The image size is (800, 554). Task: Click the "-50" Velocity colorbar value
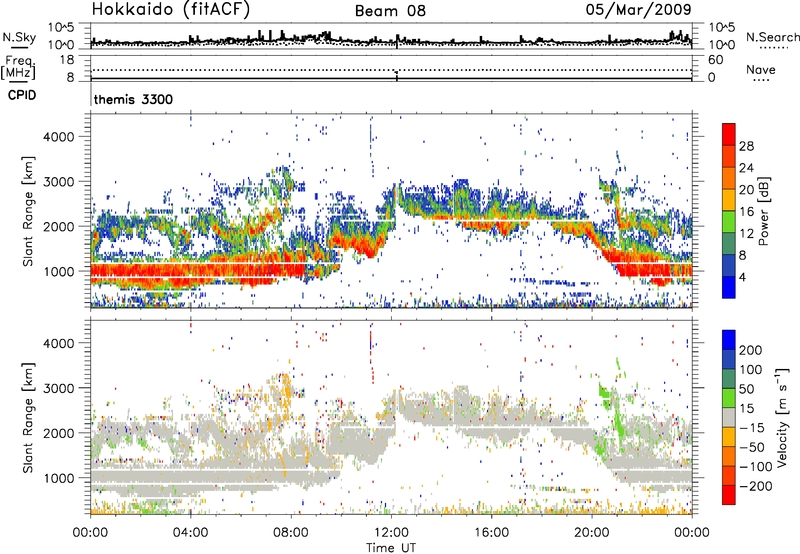[752, 447]
